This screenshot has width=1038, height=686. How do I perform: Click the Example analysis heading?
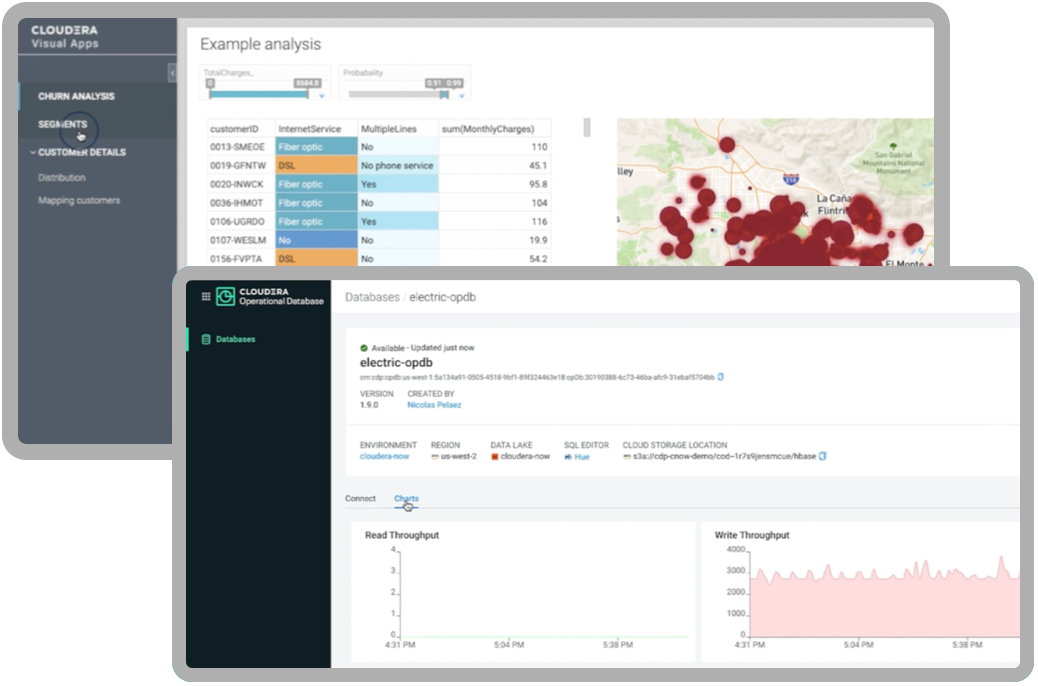260,44
